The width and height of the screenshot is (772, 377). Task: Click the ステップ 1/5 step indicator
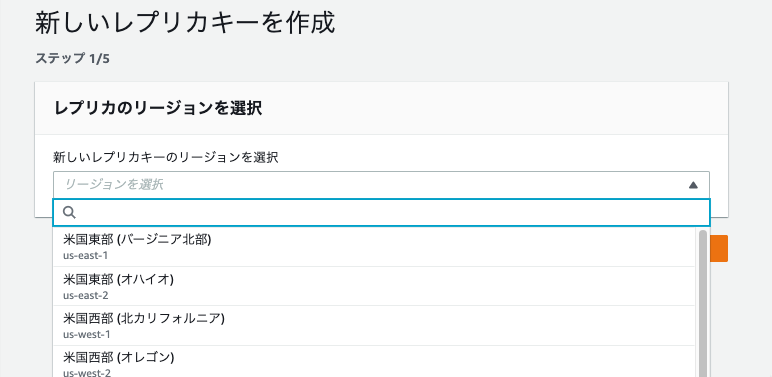click(72, 59)
